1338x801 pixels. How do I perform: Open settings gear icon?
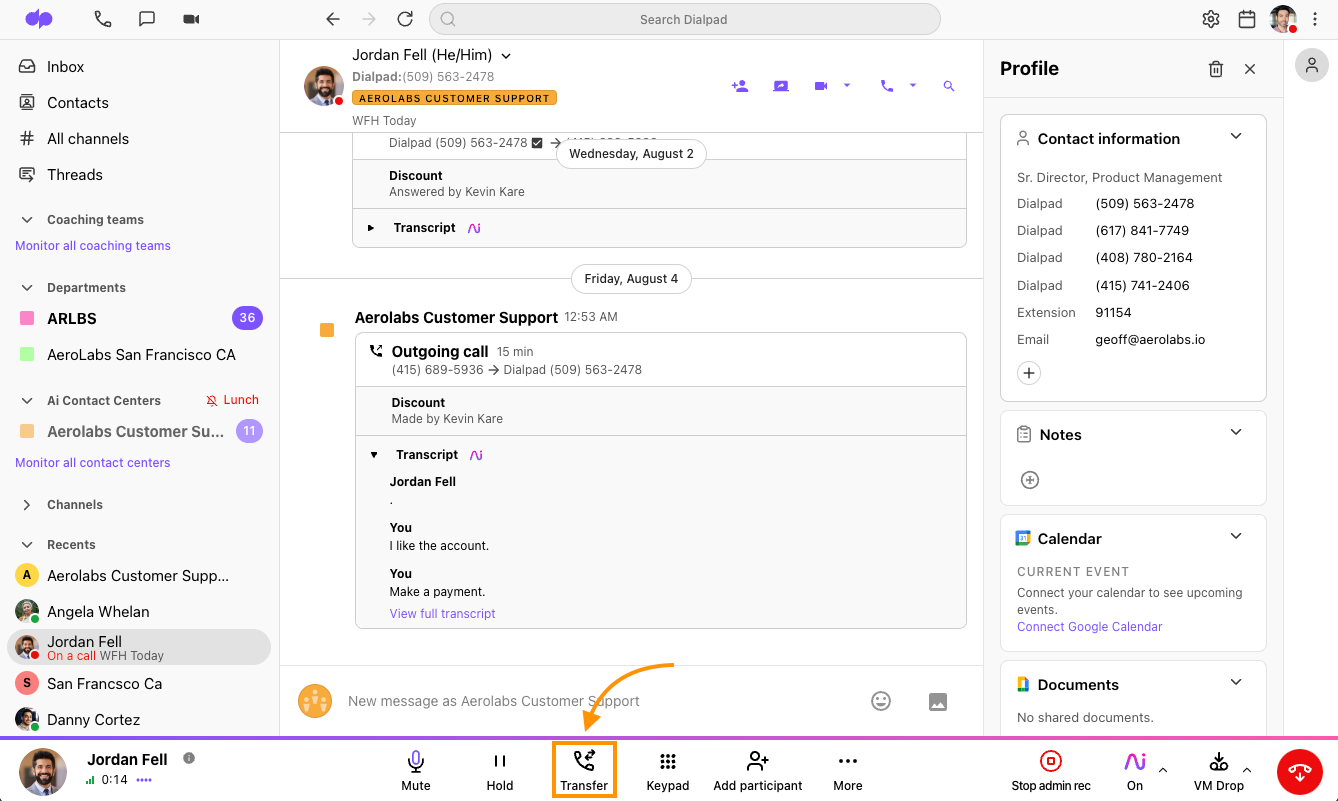point(1211,19)
